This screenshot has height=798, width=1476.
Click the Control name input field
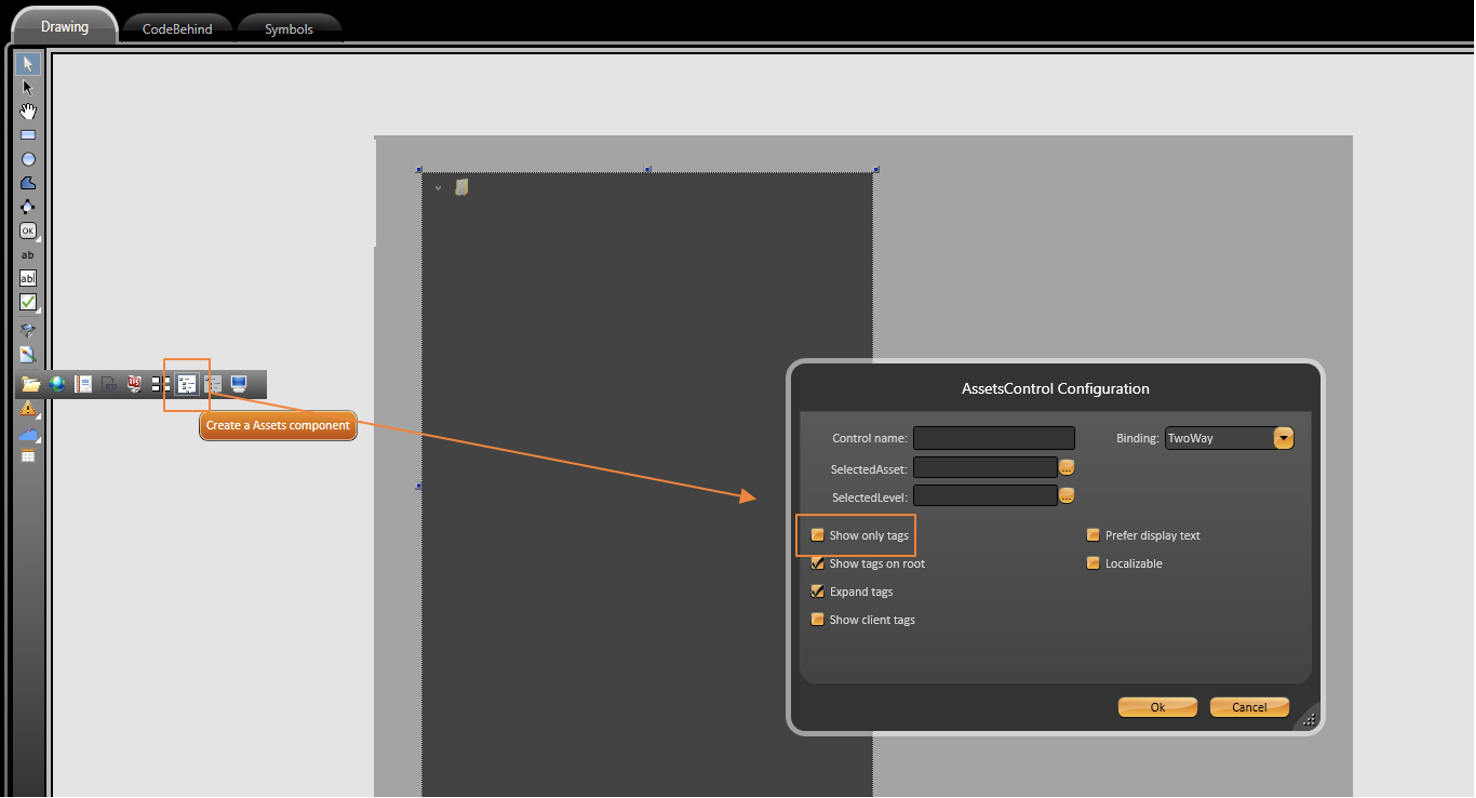click(993, 438)
